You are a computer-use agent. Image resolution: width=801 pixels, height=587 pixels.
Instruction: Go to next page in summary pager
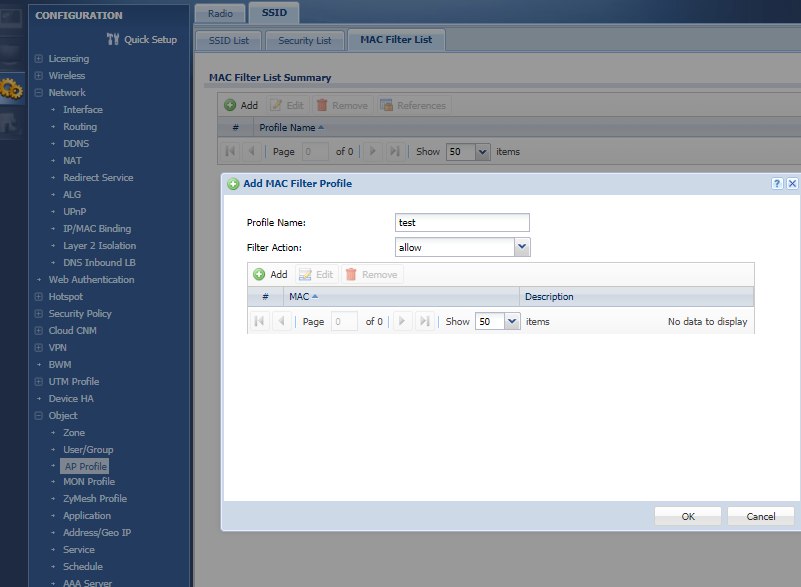click(x=373, y=151)
